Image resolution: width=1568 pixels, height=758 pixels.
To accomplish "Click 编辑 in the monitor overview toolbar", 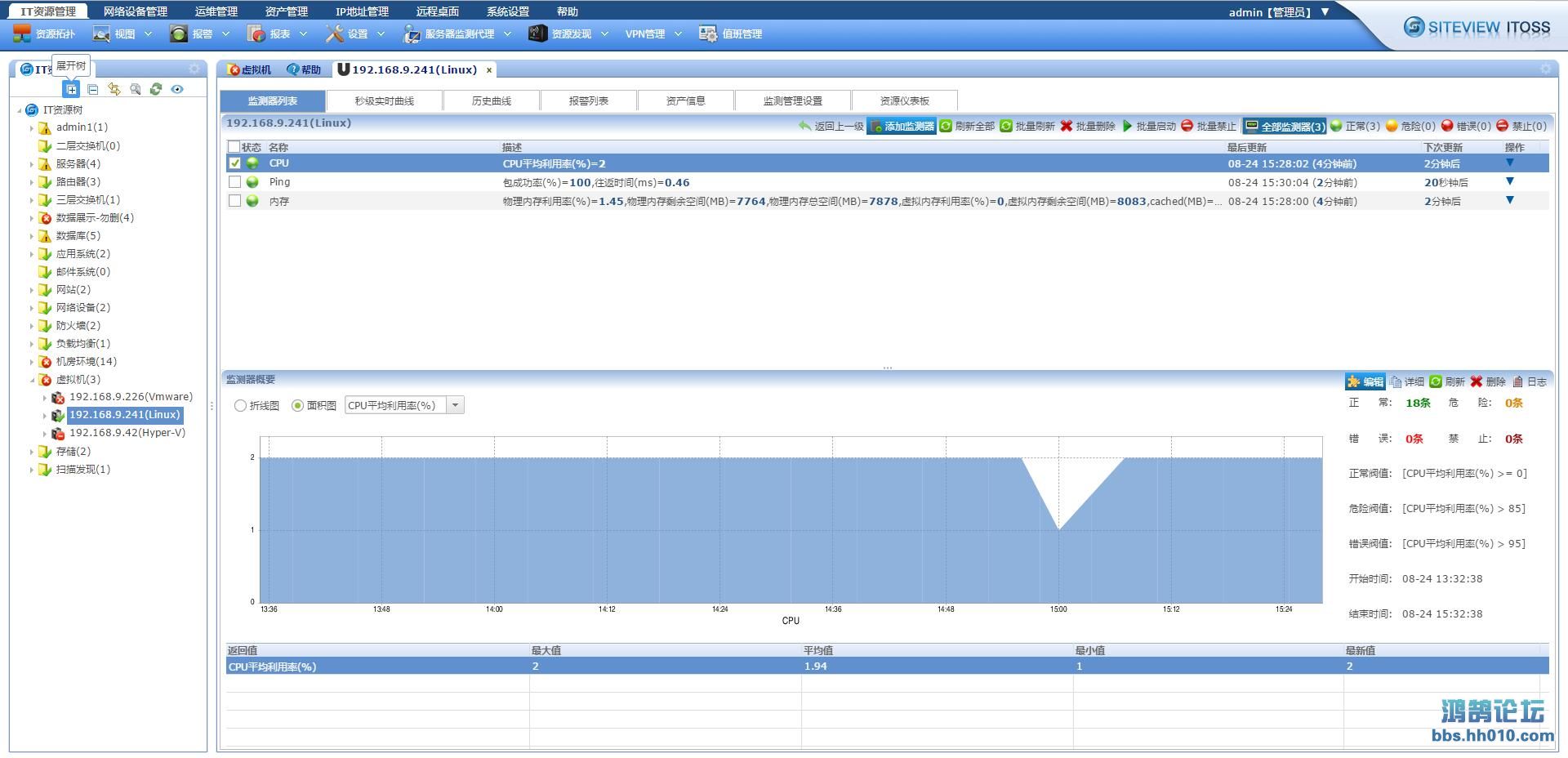I will (1365, 381).
